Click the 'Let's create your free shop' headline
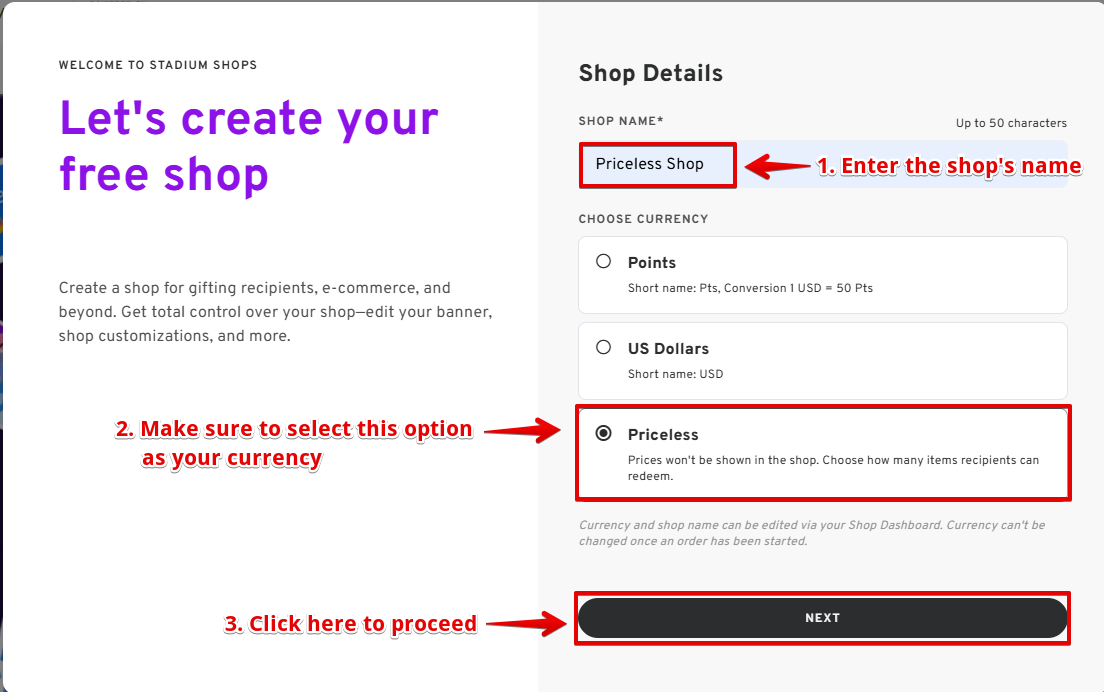 [x=249, y=146]
